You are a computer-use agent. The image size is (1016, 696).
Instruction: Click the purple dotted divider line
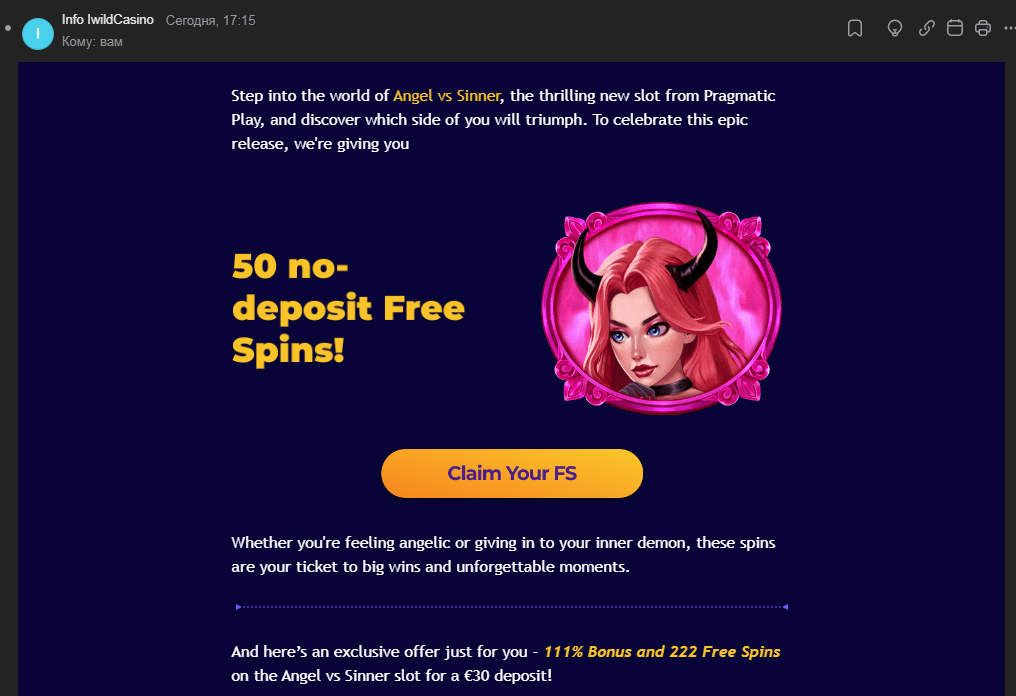point(512,607)
